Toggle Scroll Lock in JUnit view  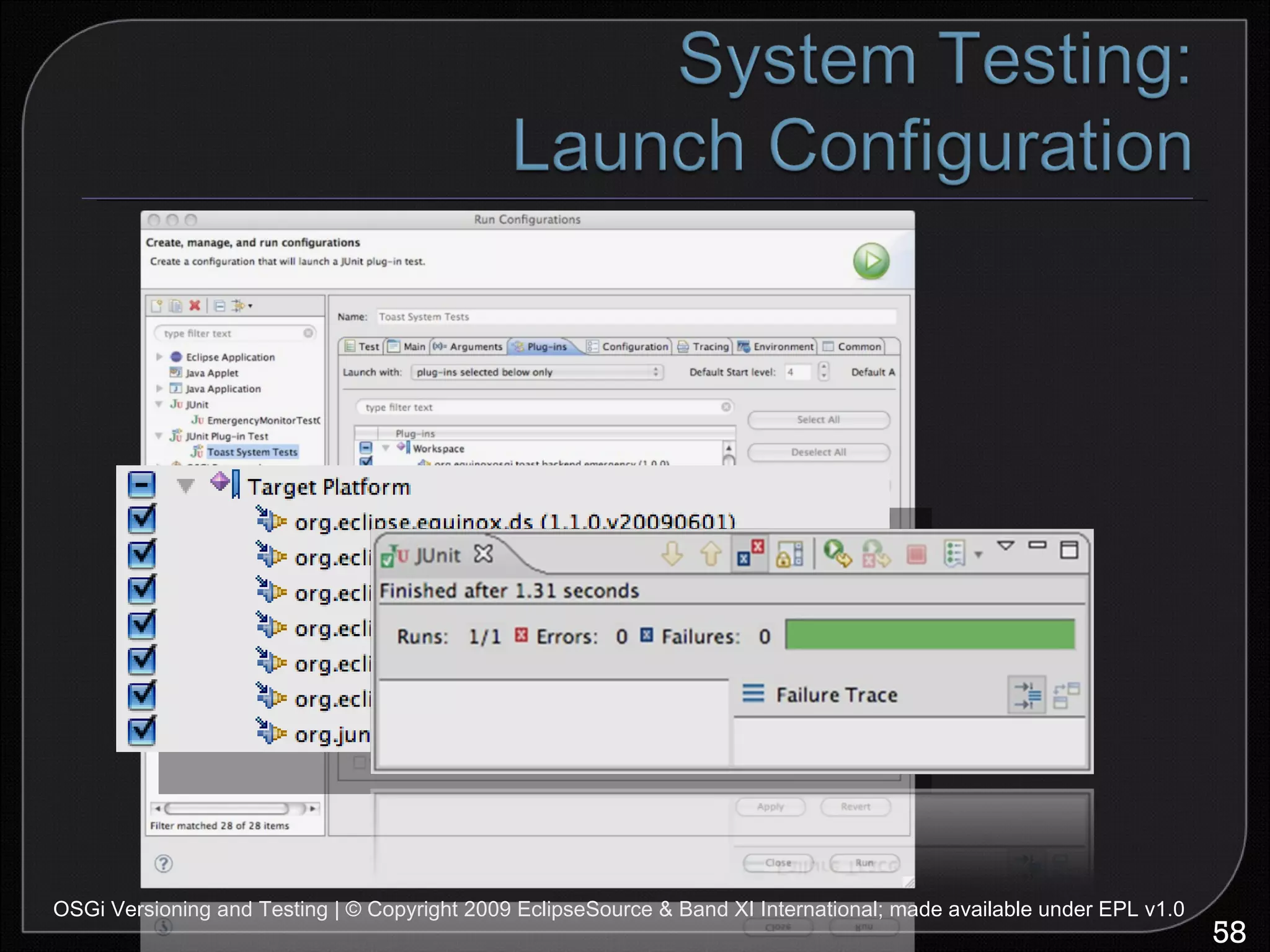click(x=789, y=553)
